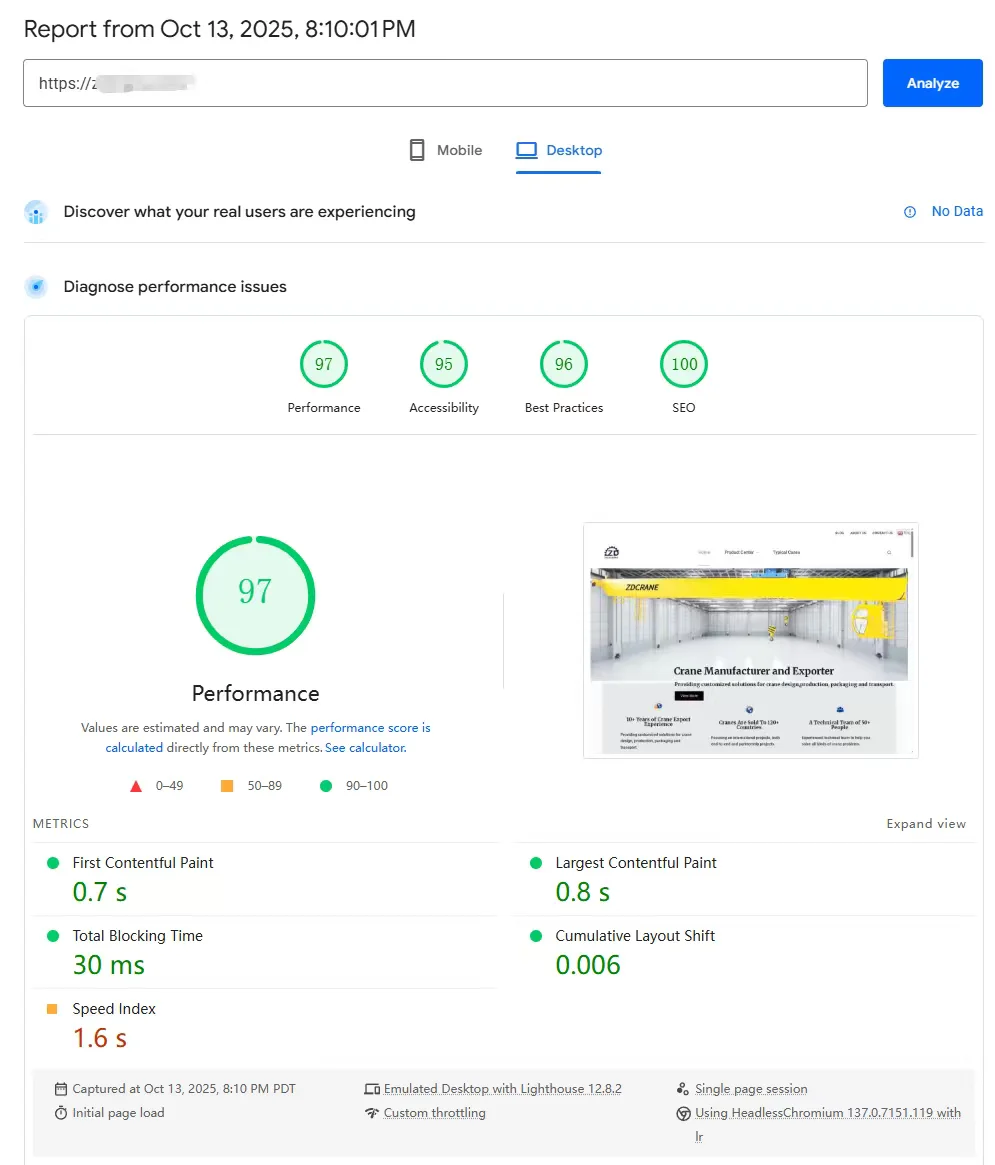The height and width of the screenshot is (1165, 995).
Task: Click the Diagnose performance issues icon
Action: (36, 287)
